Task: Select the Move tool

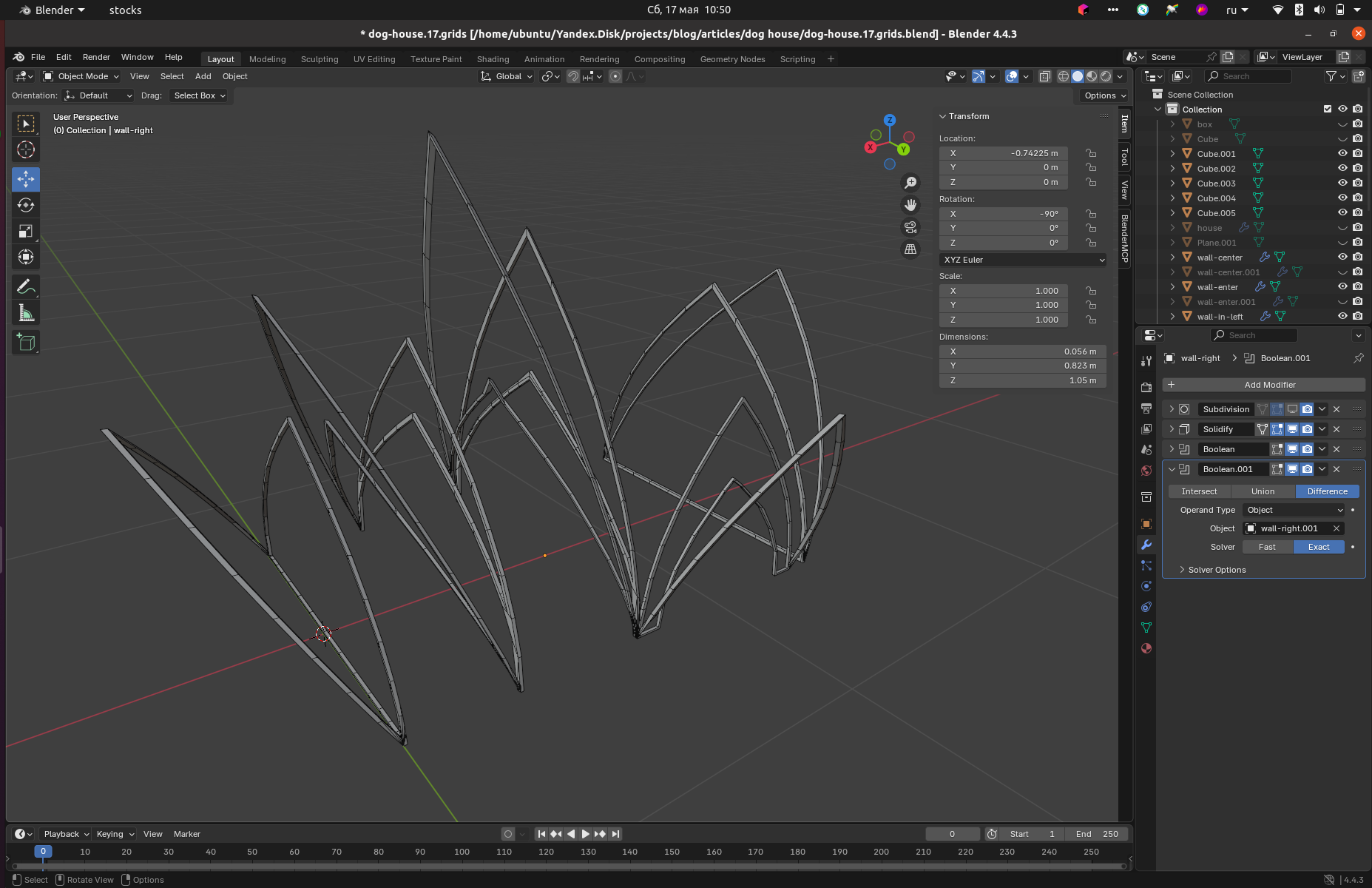Action: [x=26, y=179]
